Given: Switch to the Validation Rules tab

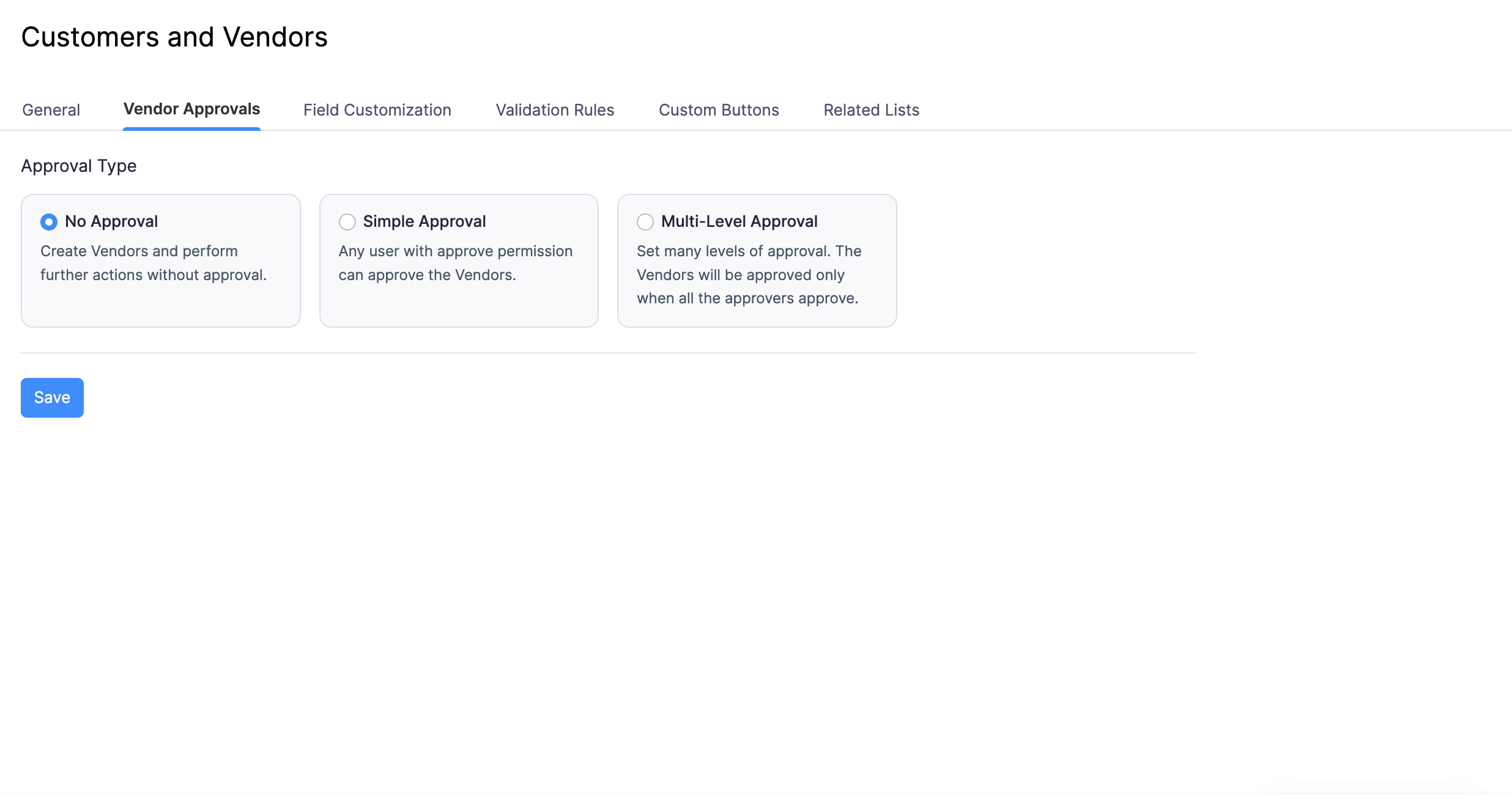Looking at the screenshot, I should click(x=554, y=109).
